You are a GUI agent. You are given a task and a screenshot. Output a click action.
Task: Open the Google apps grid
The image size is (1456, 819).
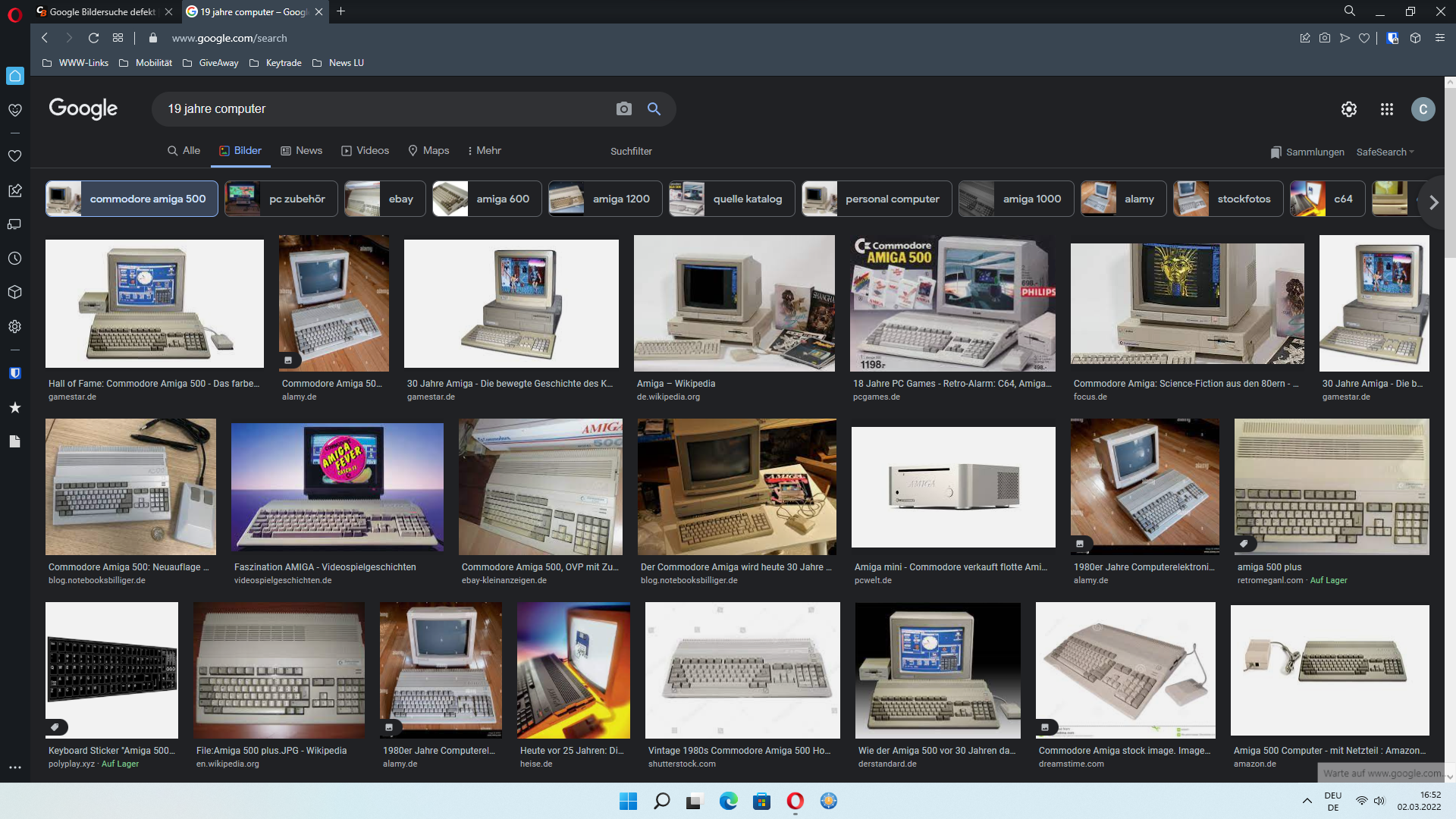point(1386,109)
